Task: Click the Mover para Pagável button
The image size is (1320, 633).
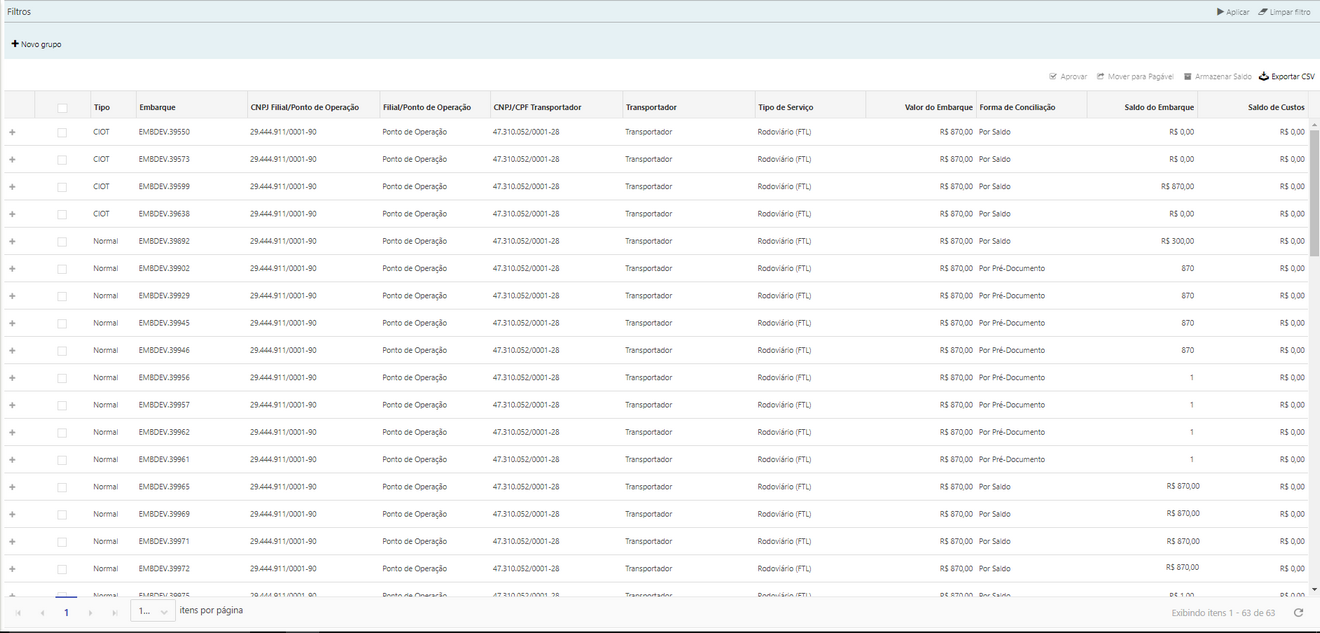Action: coord(1134,76)
